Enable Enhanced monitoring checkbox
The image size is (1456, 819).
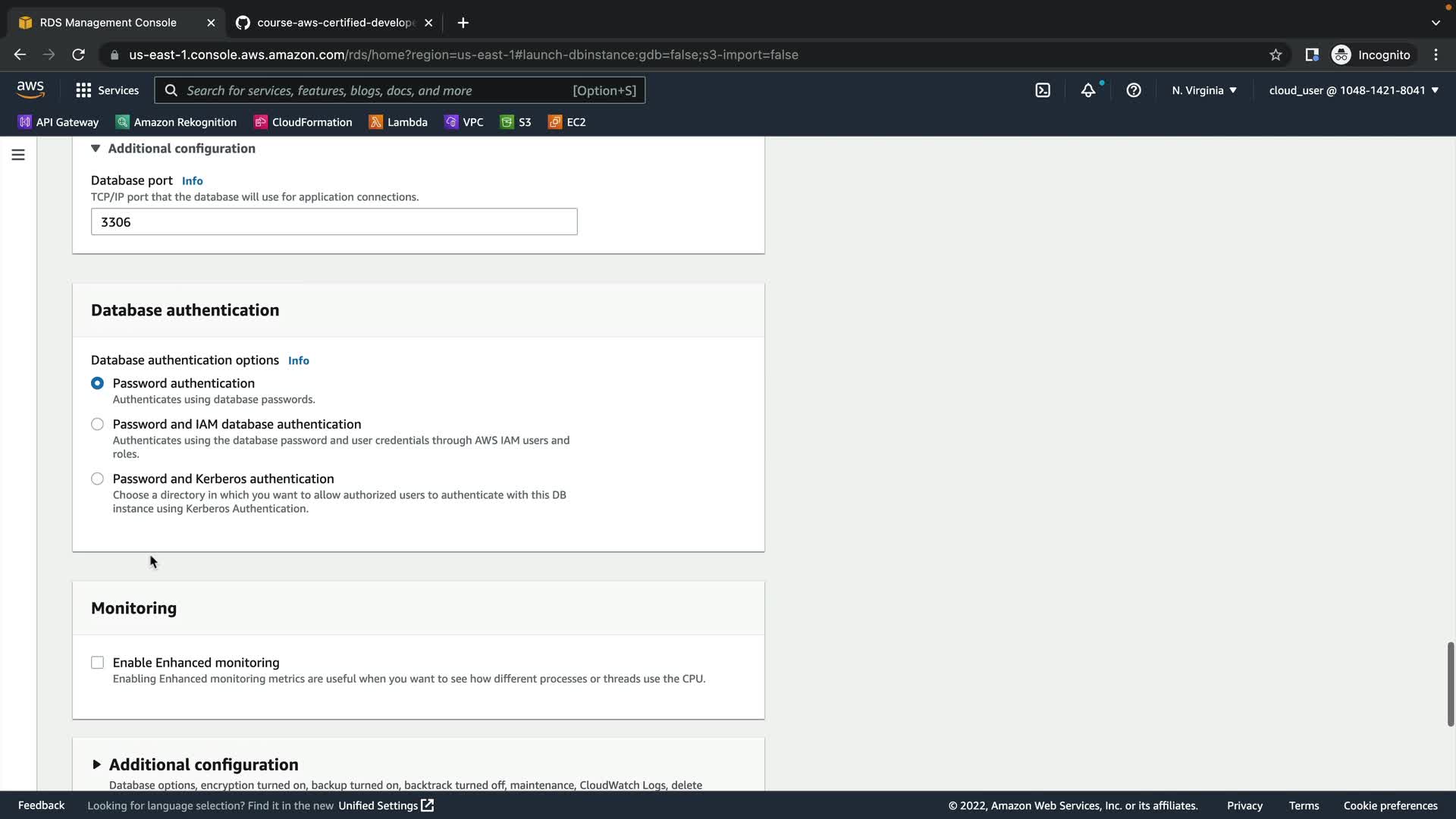[97, 663]
